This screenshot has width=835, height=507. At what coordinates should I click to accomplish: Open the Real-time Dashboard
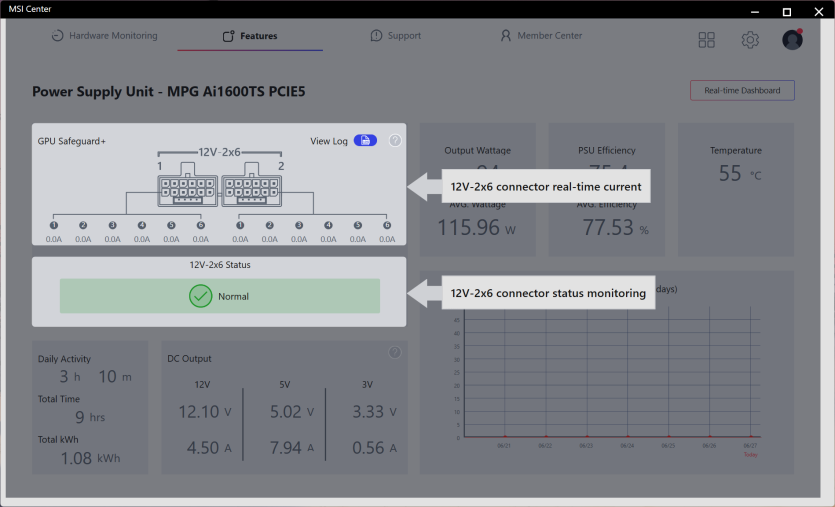(742, 91)
